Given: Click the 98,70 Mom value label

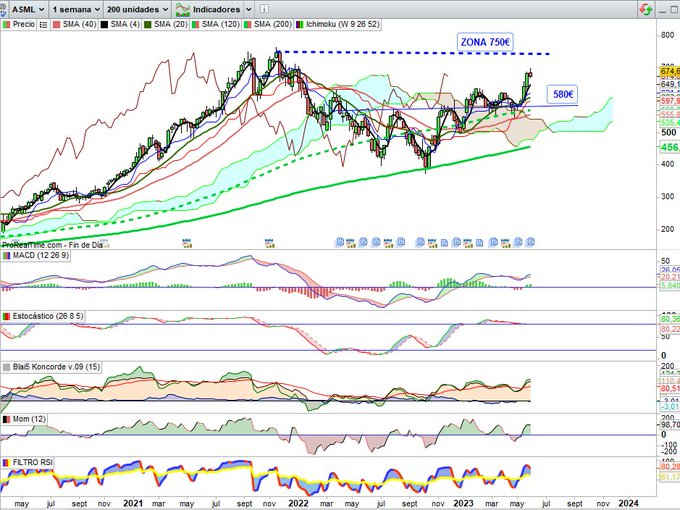Looking at the screenshot, I should click(670, 424).
